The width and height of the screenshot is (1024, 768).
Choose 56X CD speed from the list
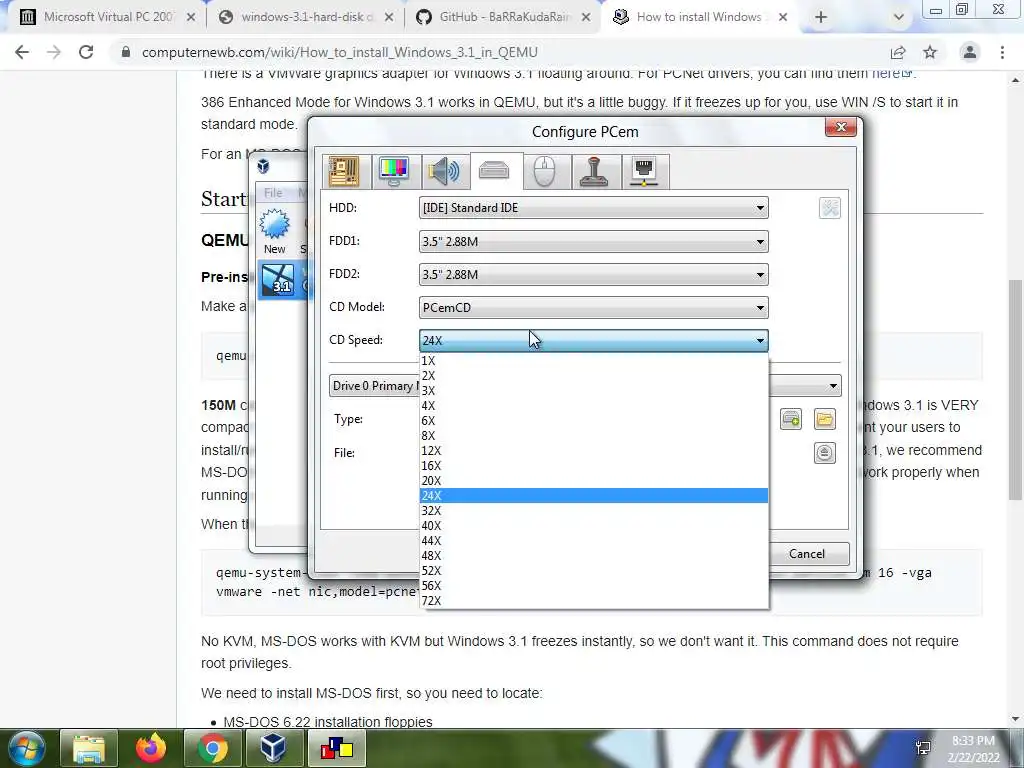point(593,586)
